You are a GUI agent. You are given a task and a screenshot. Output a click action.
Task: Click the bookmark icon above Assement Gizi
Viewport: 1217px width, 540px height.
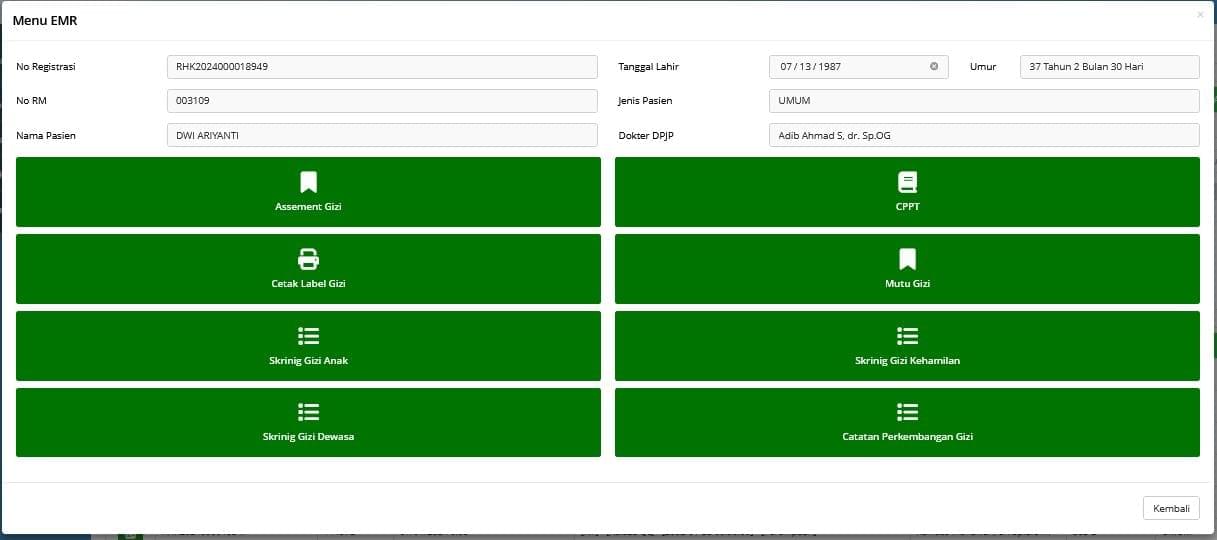308,182
